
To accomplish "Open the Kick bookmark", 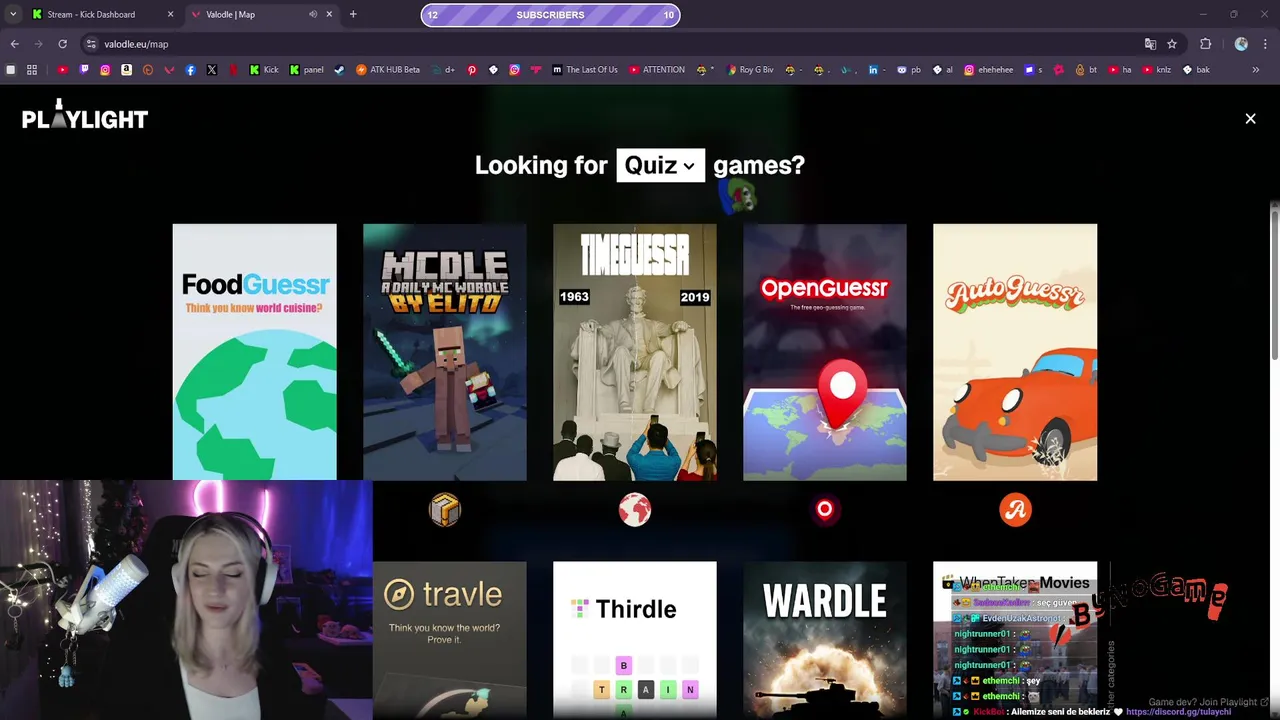I will click(264, 70).
